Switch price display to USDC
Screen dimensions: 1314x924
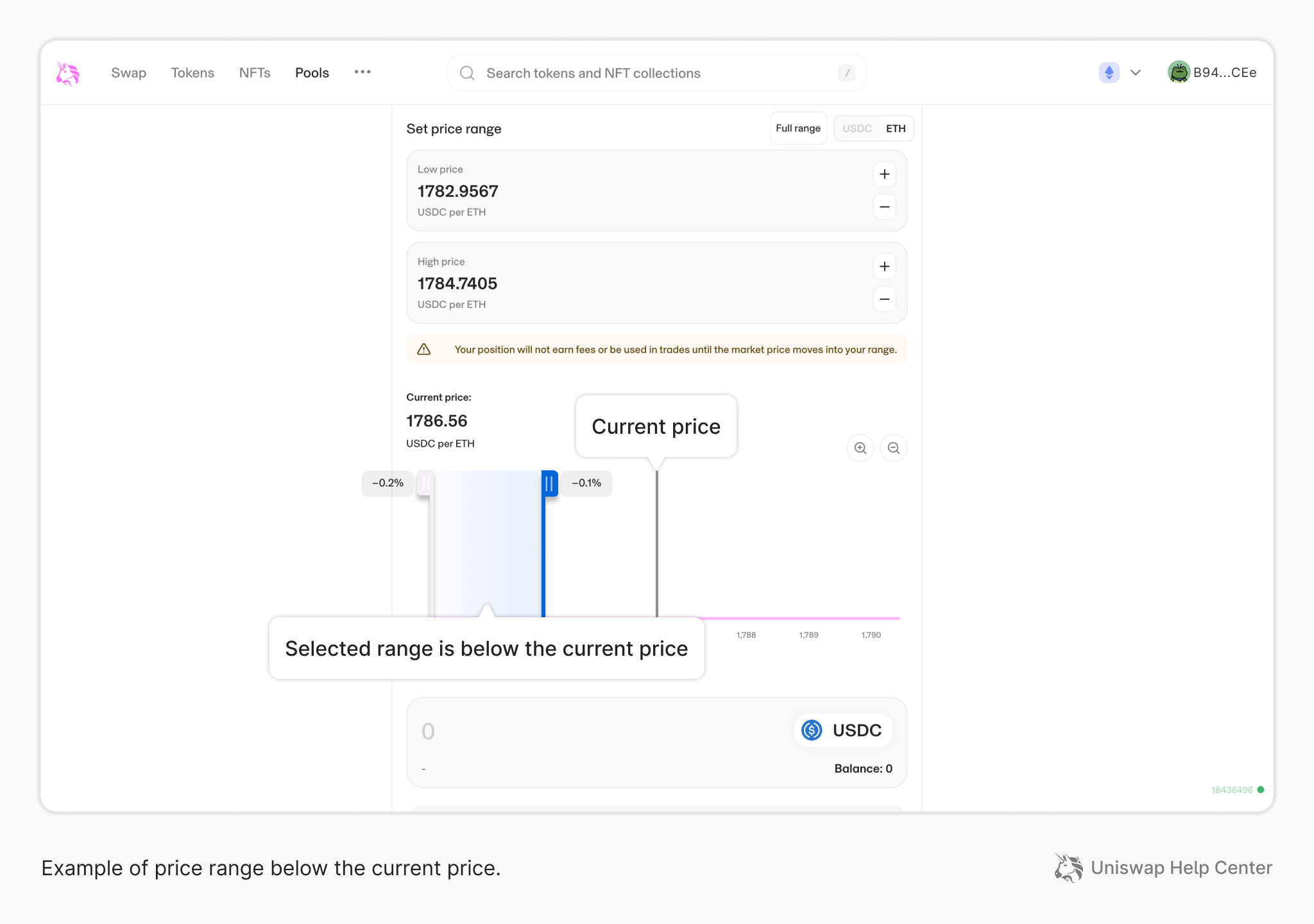click(x=857, y=128)
